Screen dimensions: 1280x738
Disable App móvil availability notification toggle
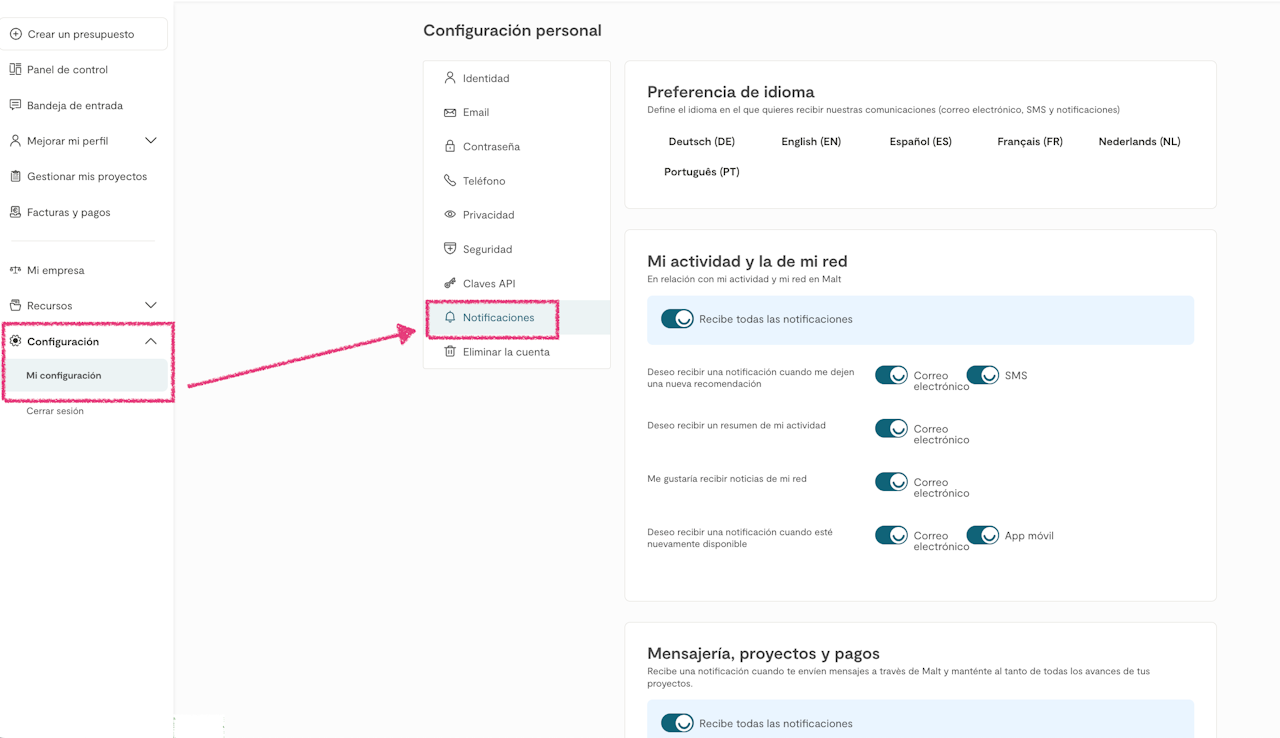983,535
